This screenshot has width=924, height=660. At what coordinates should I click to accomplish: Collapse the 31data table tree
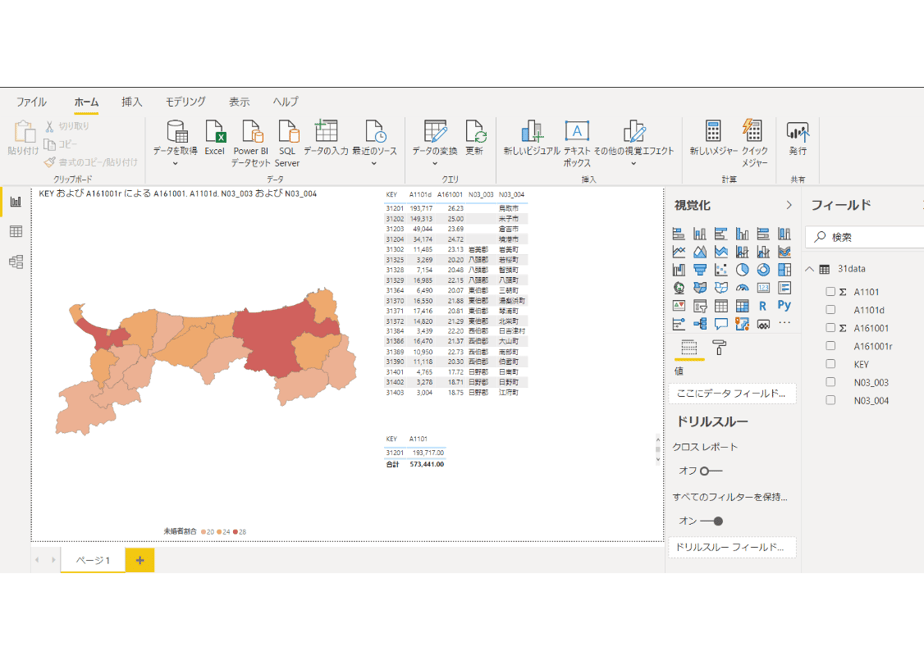tap(810, 269)
